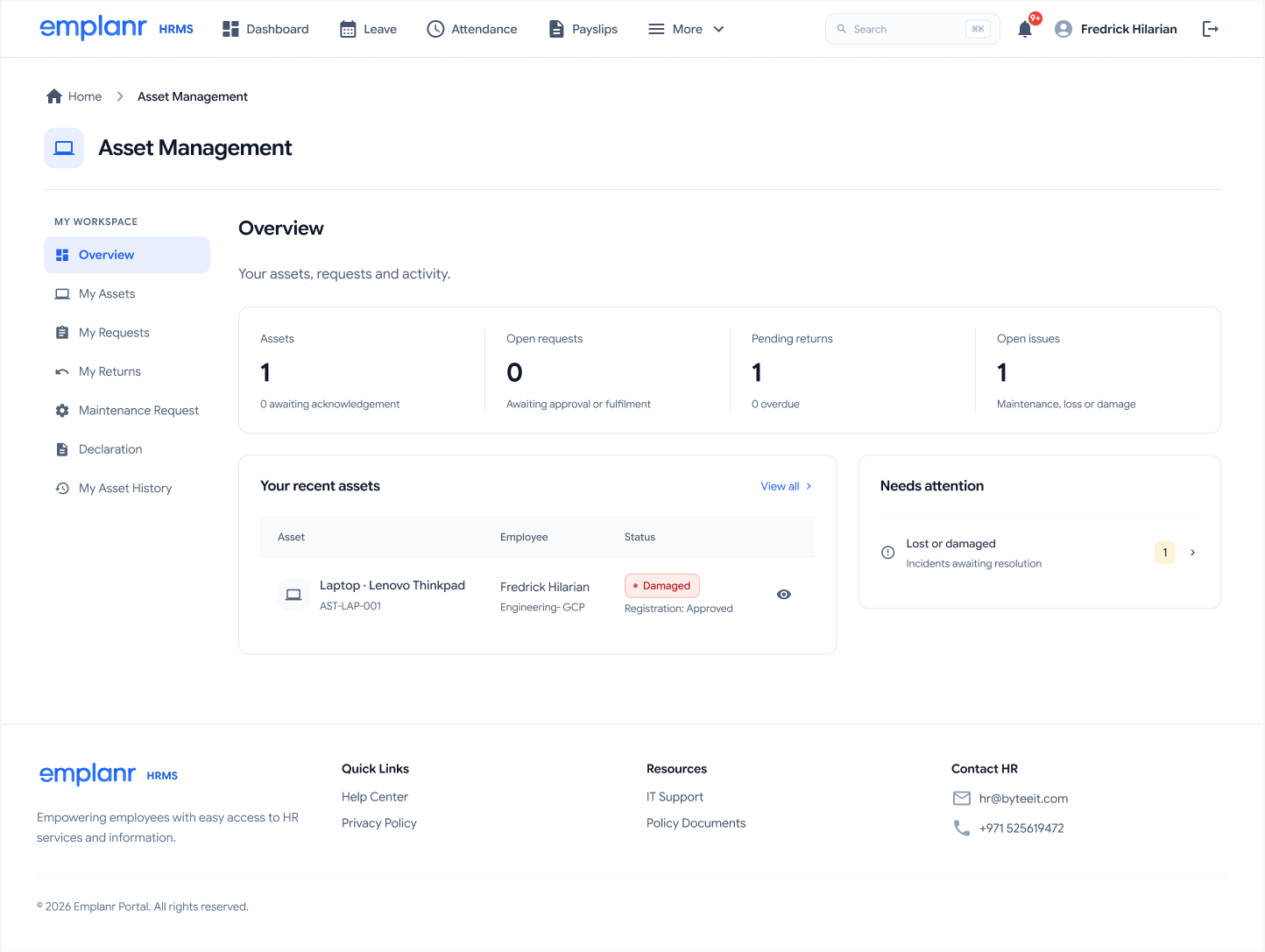Click the Pending returns stat card
Image resolution: width=1265 pixels, height=952 pixels.
click(852, 370)
